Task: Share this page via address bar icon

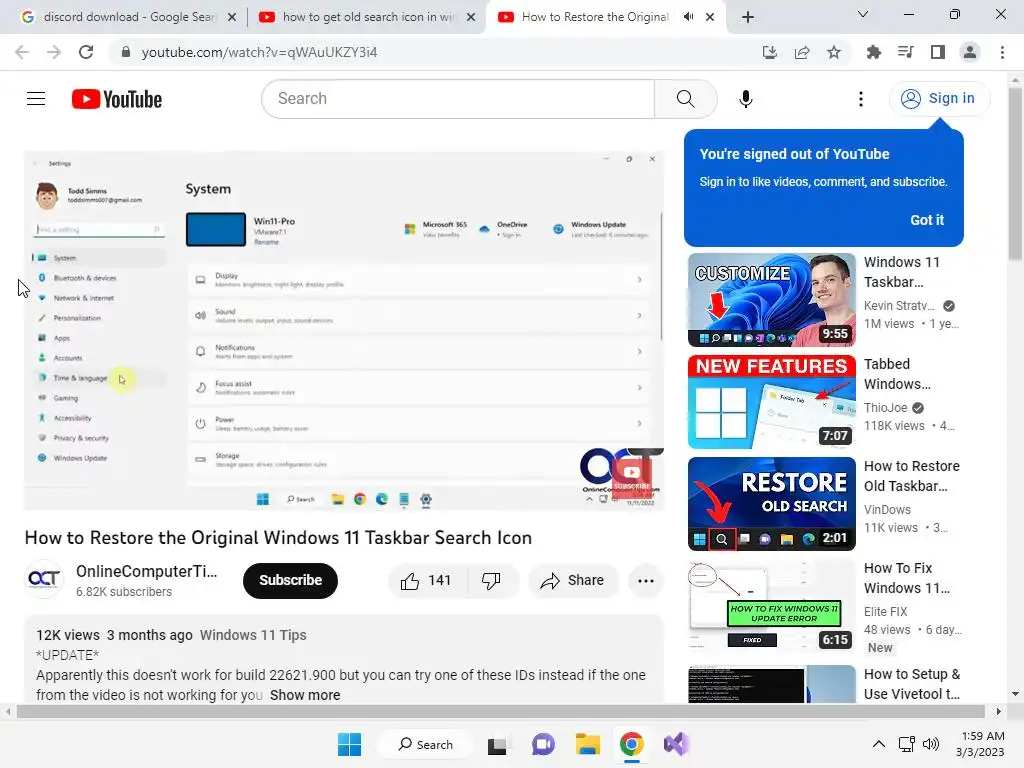Action: [801, 52]
